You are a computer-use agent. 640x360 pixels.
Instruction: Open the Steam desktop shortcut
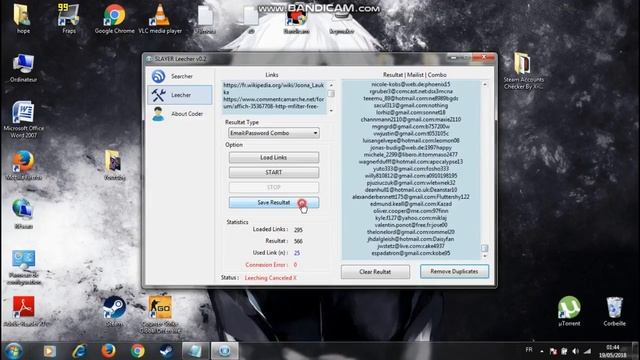[114, 311]
